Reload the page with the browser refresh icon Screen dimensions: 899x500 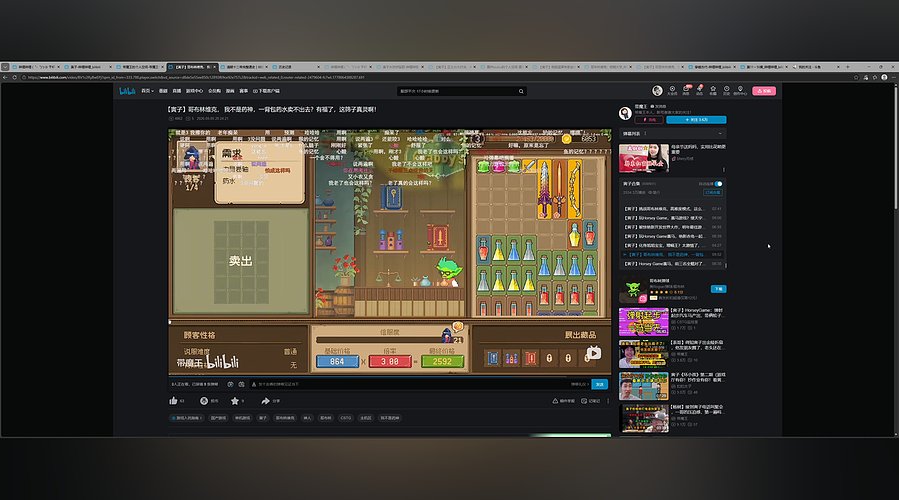click(x=14, y=77)
